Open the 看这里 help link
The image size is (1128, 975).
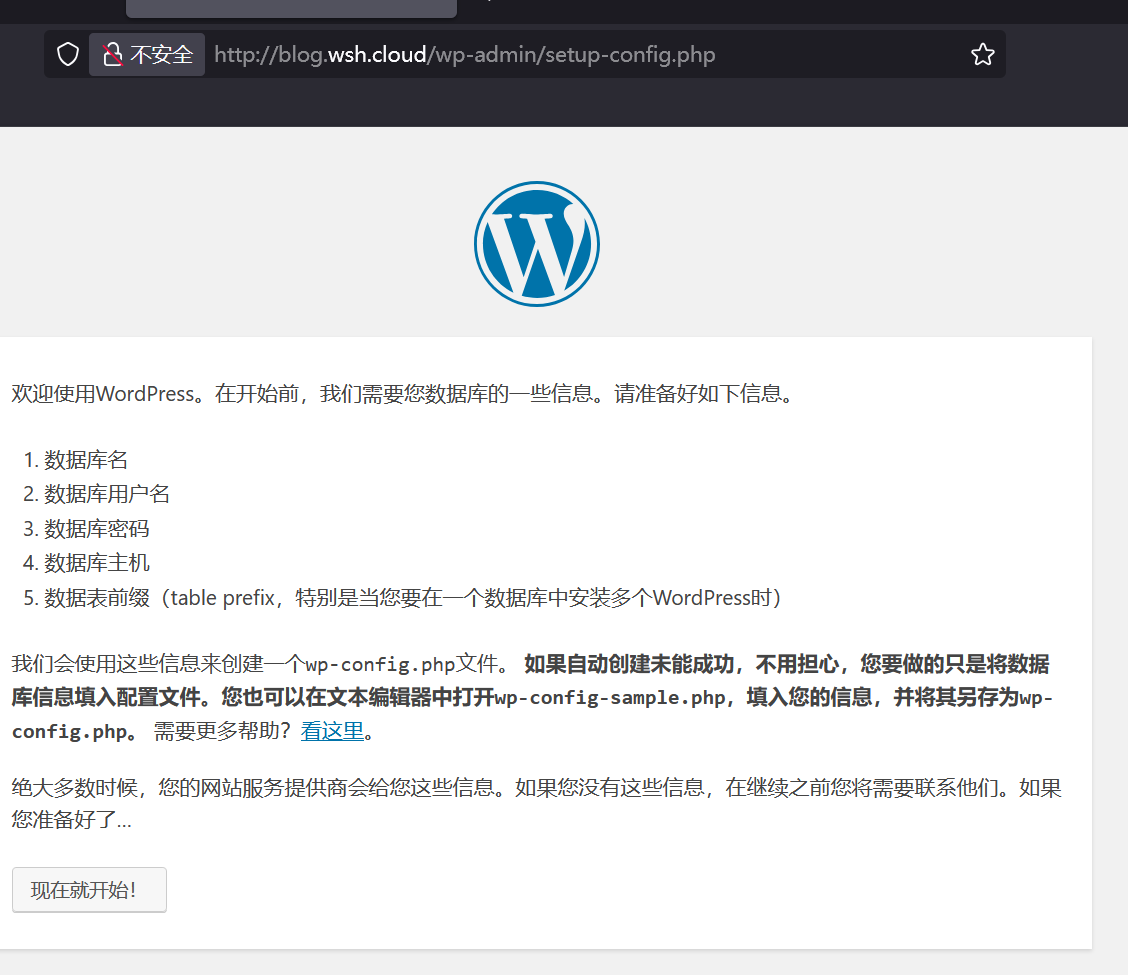[332, 731]
